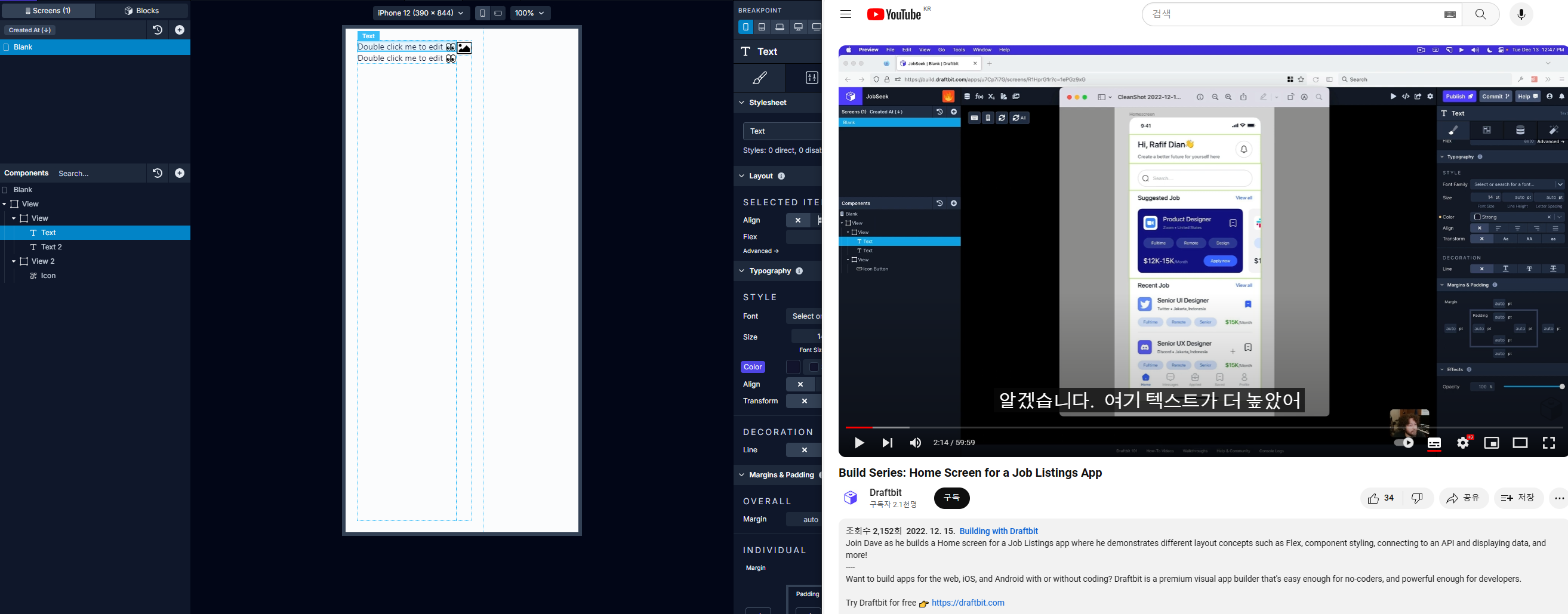Show Layout section info icon

pos(781,177)
